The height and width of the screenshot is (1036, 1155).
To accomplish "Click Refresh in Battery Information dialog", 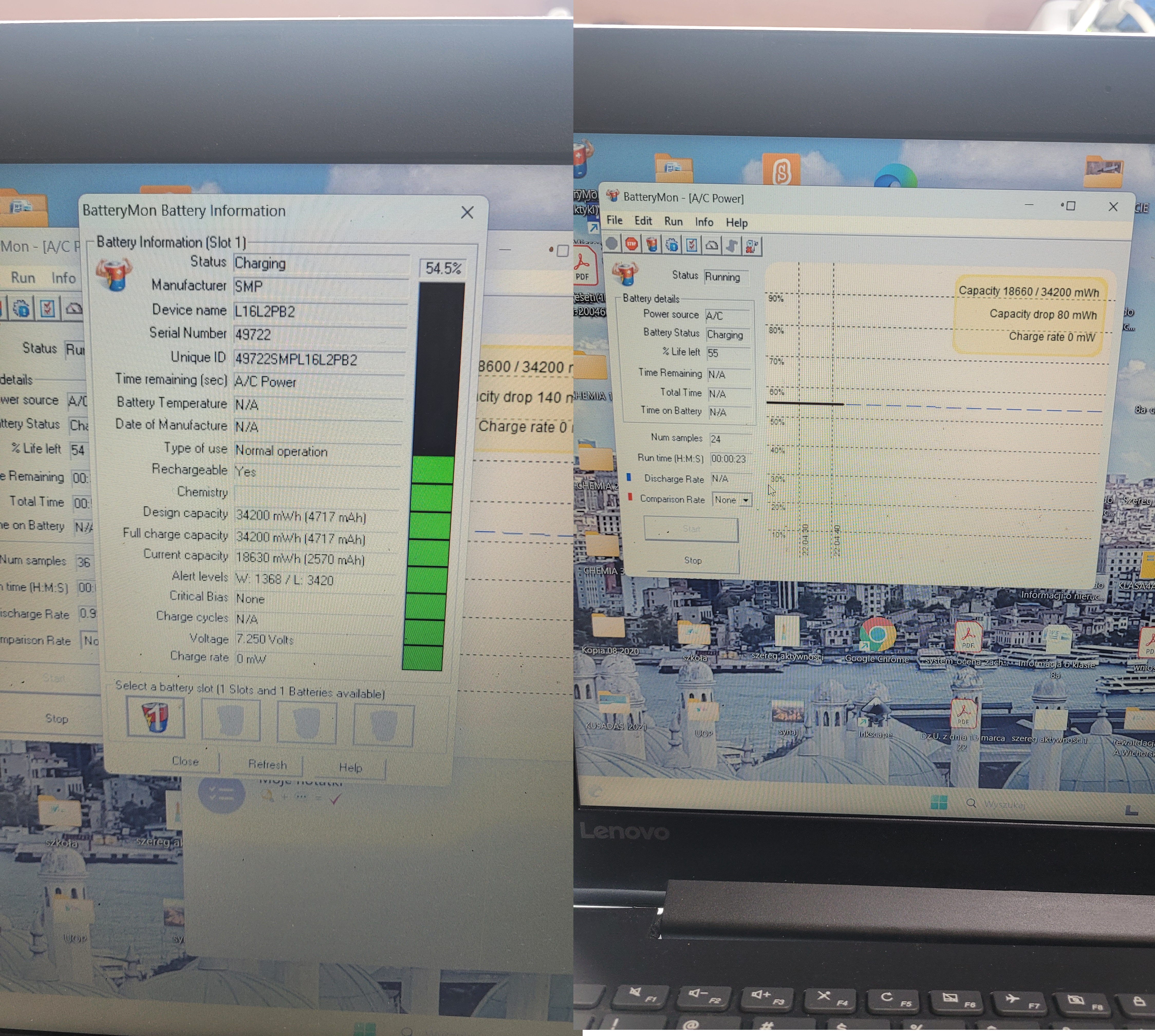I will click(x=267, y=764).
